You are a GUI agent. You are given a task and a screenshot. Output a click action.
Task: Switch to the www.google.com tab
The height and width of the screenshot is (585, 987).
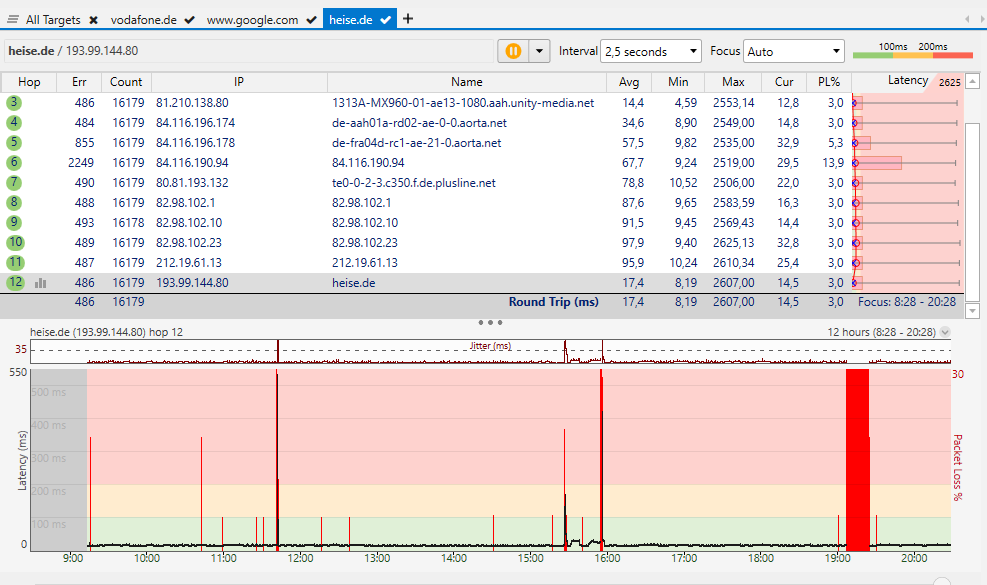(x=252, y=19)
